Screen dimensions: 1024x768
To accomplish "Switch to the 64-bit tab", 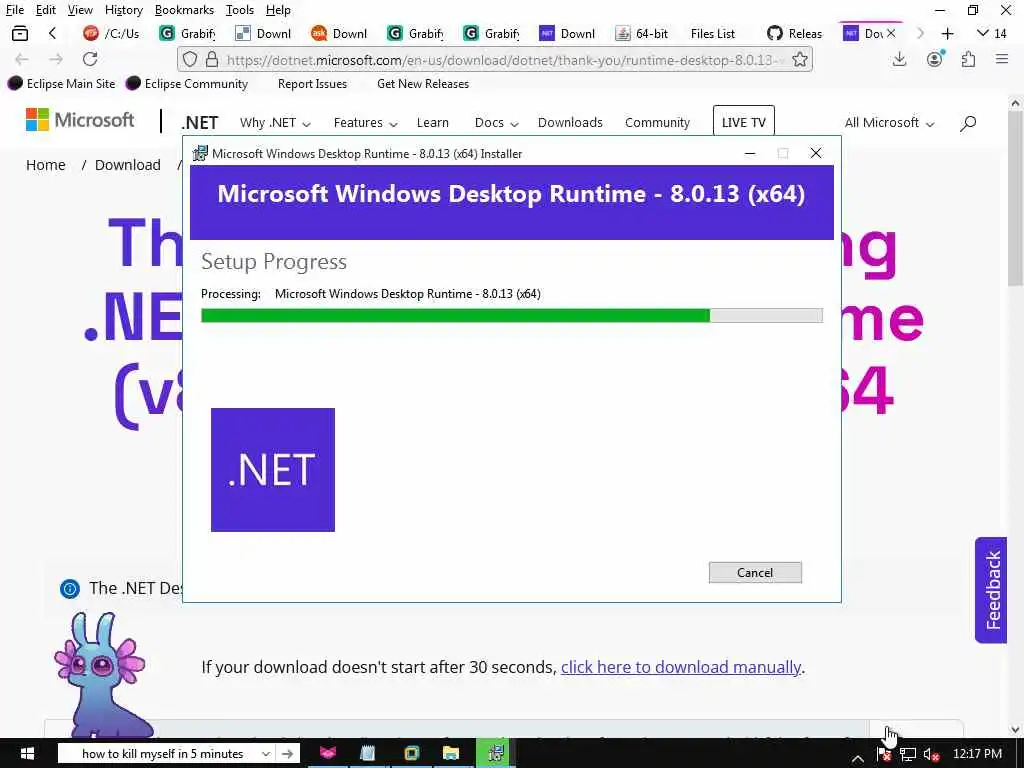I will (x=643, y=33).
